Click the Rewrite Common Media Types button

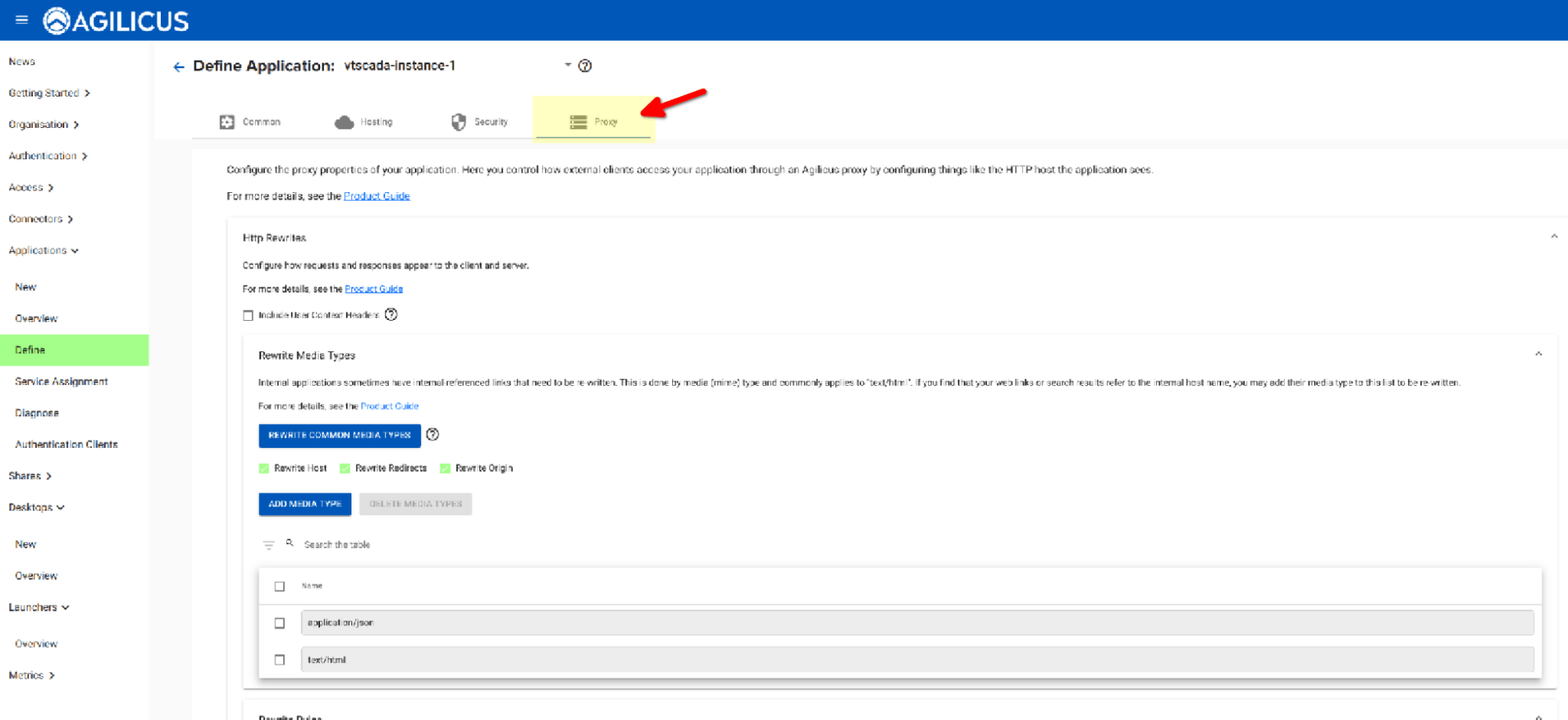click(339, 435)
